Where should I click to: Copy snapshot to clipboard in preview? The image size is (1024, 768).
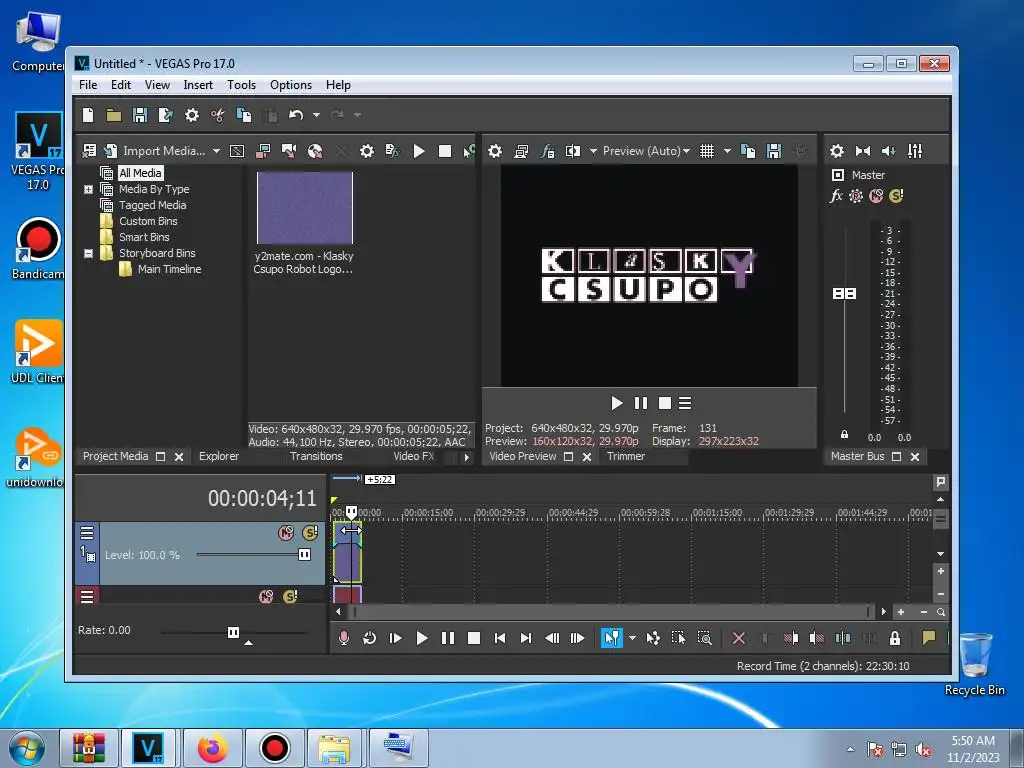coord(748,151)
